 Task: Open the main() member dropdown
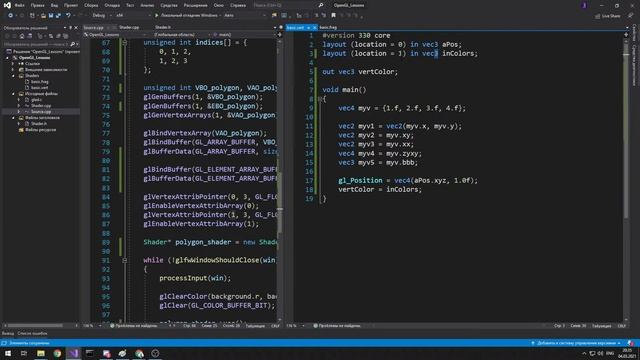tap(244, 35)
